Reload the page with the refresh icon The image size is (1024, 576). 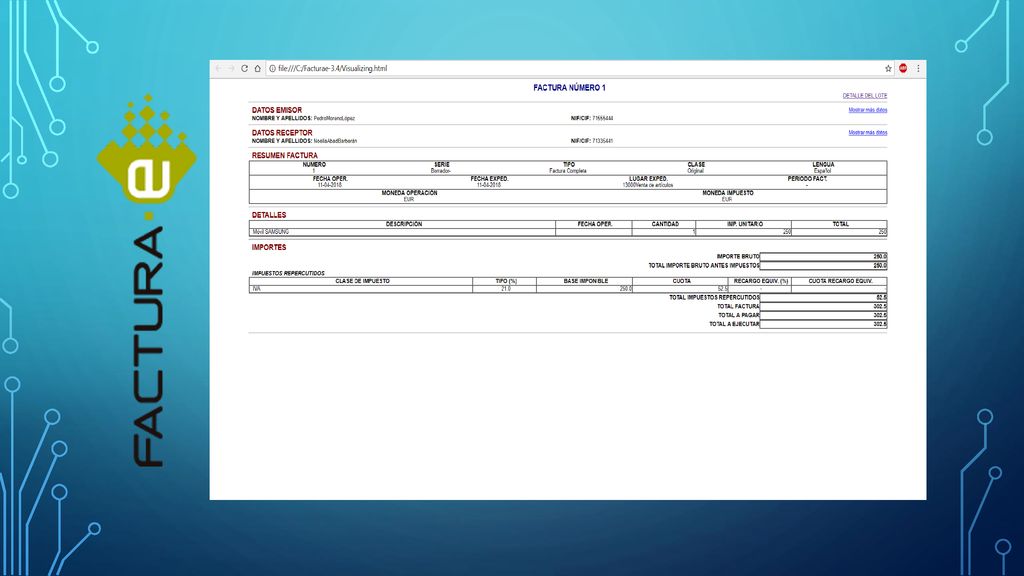click(x=244, y=68)
